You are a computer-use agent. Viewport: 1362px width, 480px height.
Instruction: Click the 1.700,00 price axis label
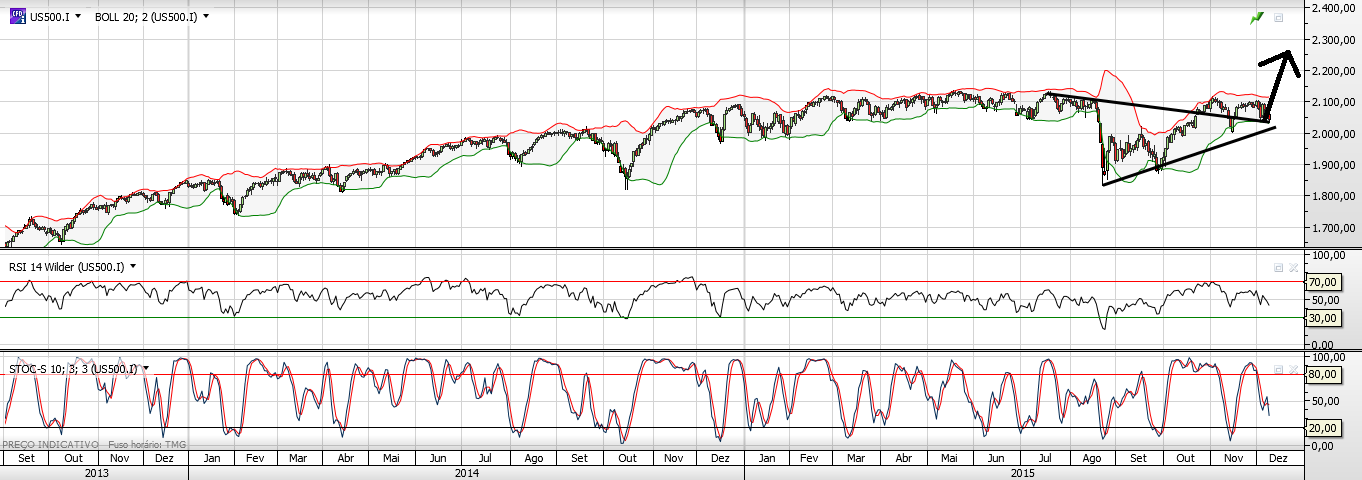point(1333,227)
